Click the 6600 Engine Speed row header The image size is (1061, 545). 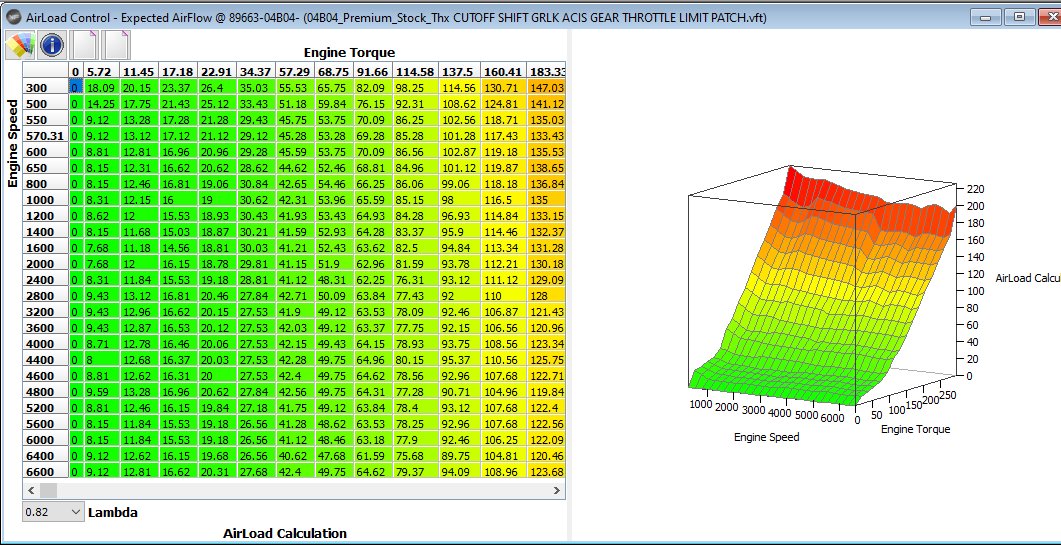click(x=45, y=471)
